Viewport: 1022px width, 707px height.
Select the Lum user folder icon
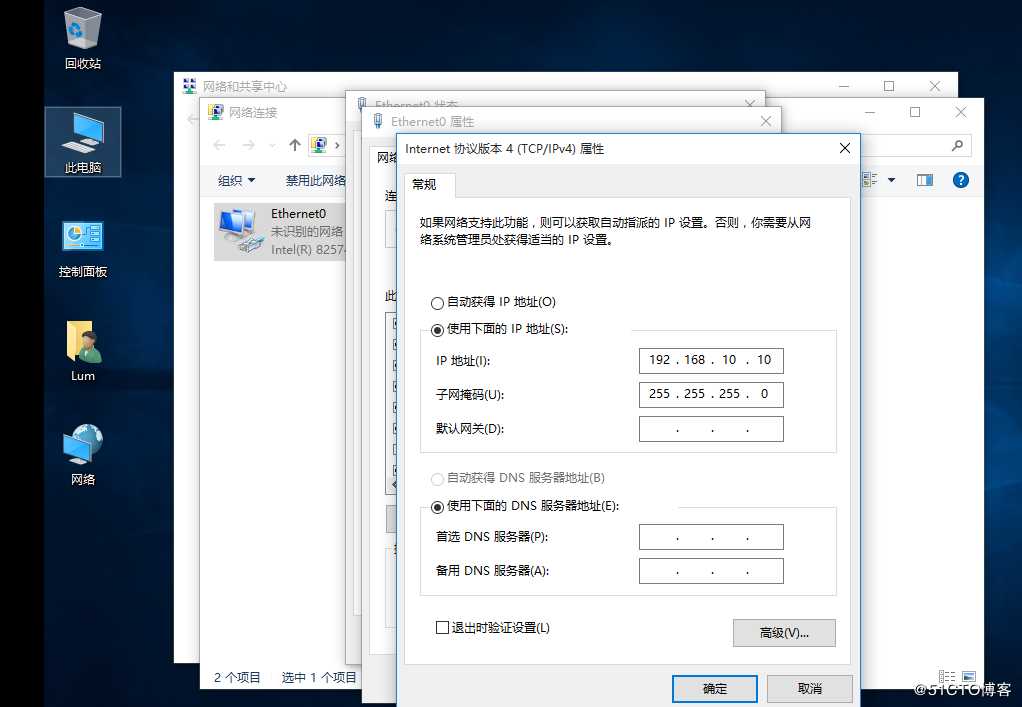[x=83, y=350]
